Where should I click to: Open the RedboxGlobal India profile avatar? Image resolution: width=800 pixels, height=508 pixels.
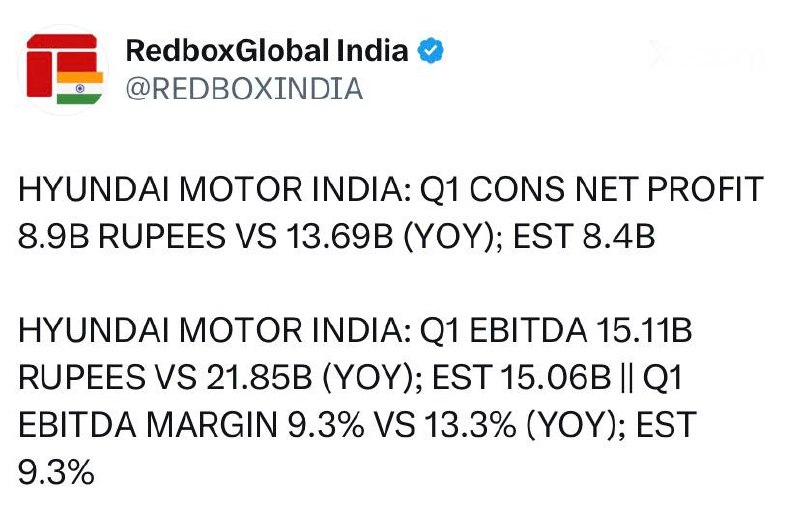click(63, 70)
